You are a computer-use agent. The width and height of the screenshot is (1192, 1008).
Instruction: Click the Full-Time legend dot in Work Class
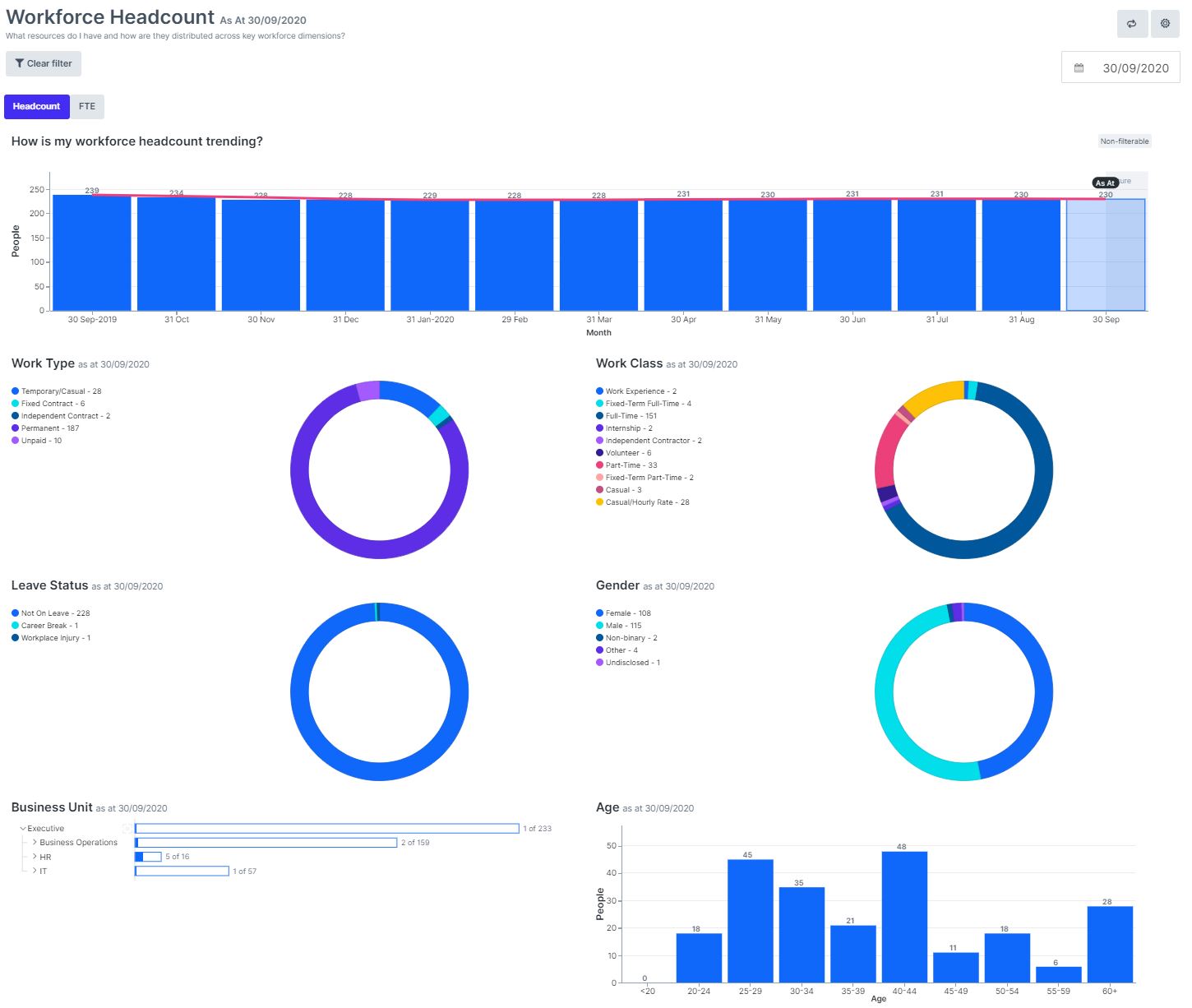click(599, 416)
